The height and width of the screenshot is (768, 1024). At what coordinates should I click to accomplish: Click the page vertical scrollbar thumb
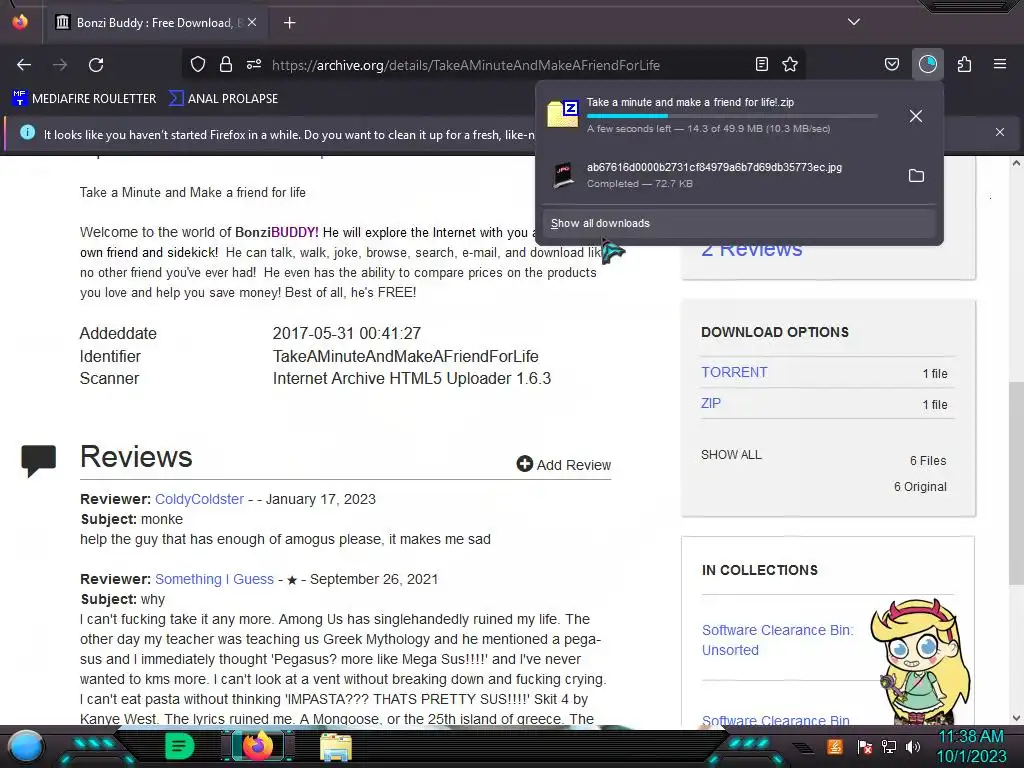[x=1016, y=483]
